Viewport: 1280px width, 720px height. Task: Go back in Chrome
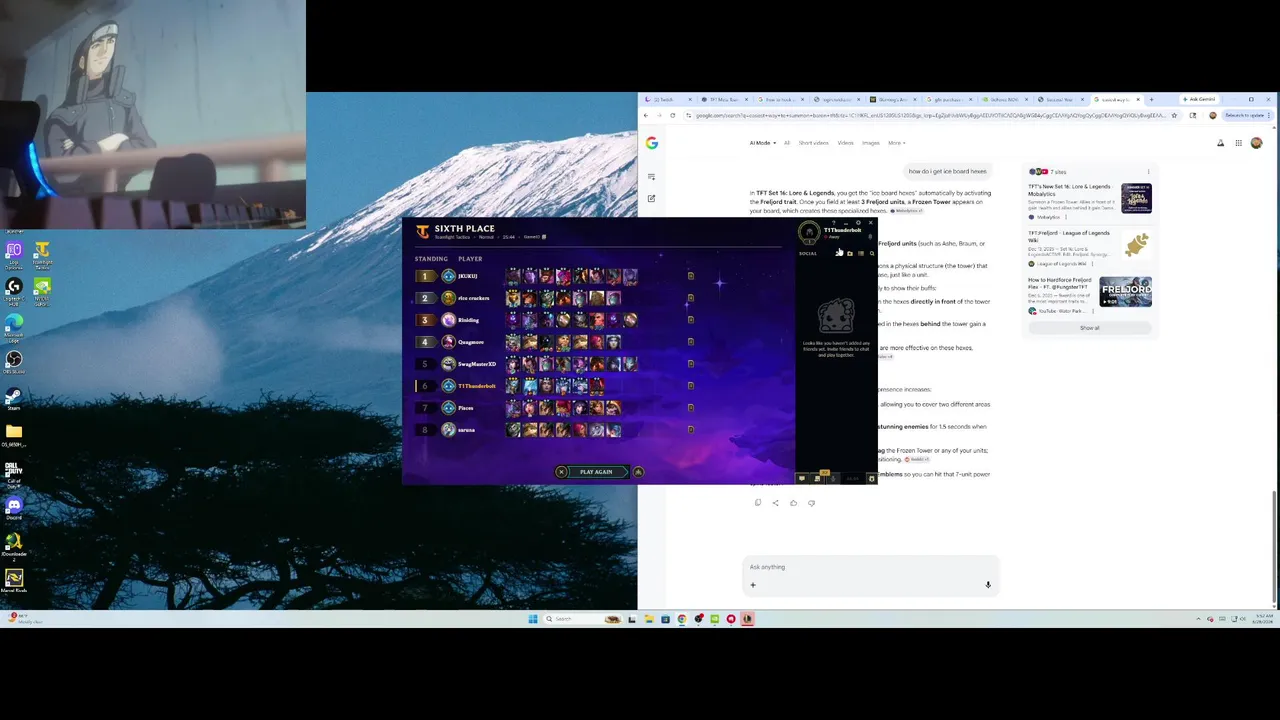[646, 115]
